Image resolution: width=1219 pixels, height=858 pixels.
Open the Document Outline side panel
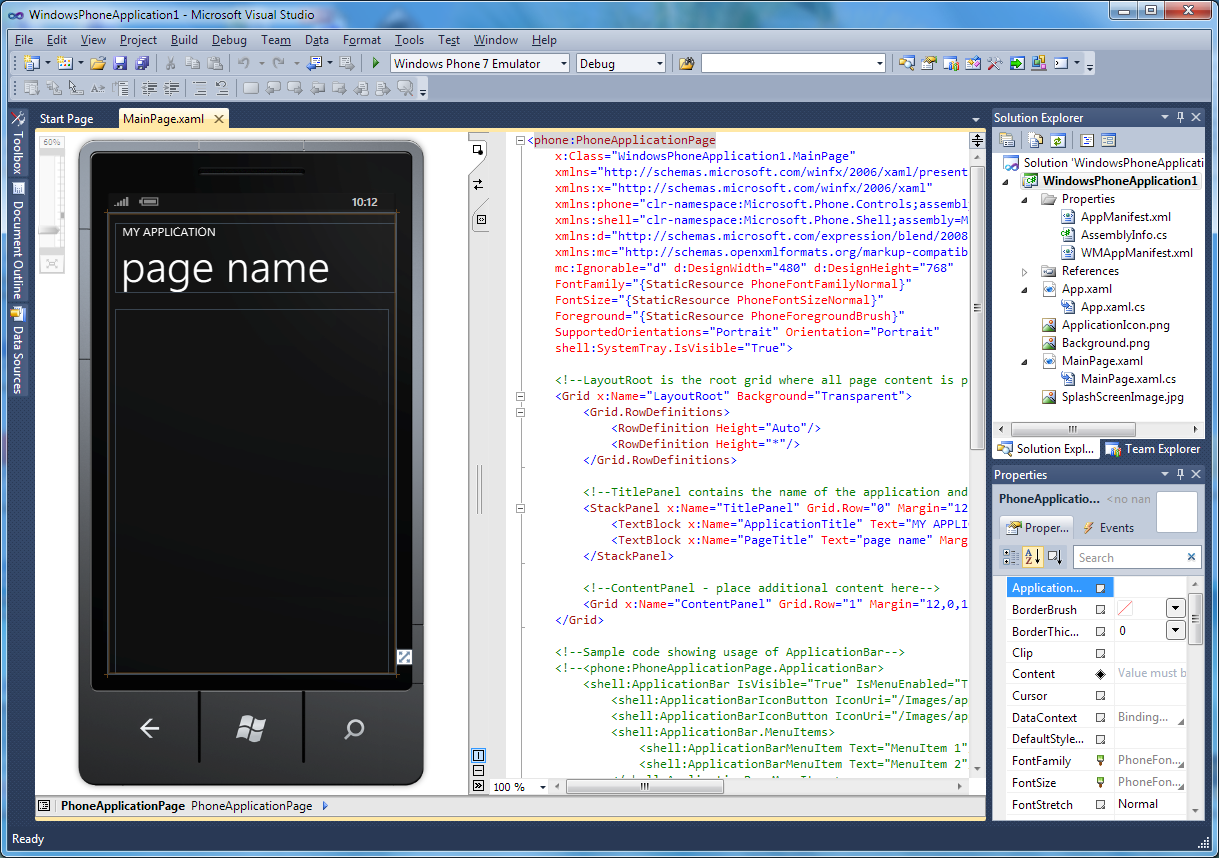click(x=17, y=240)
